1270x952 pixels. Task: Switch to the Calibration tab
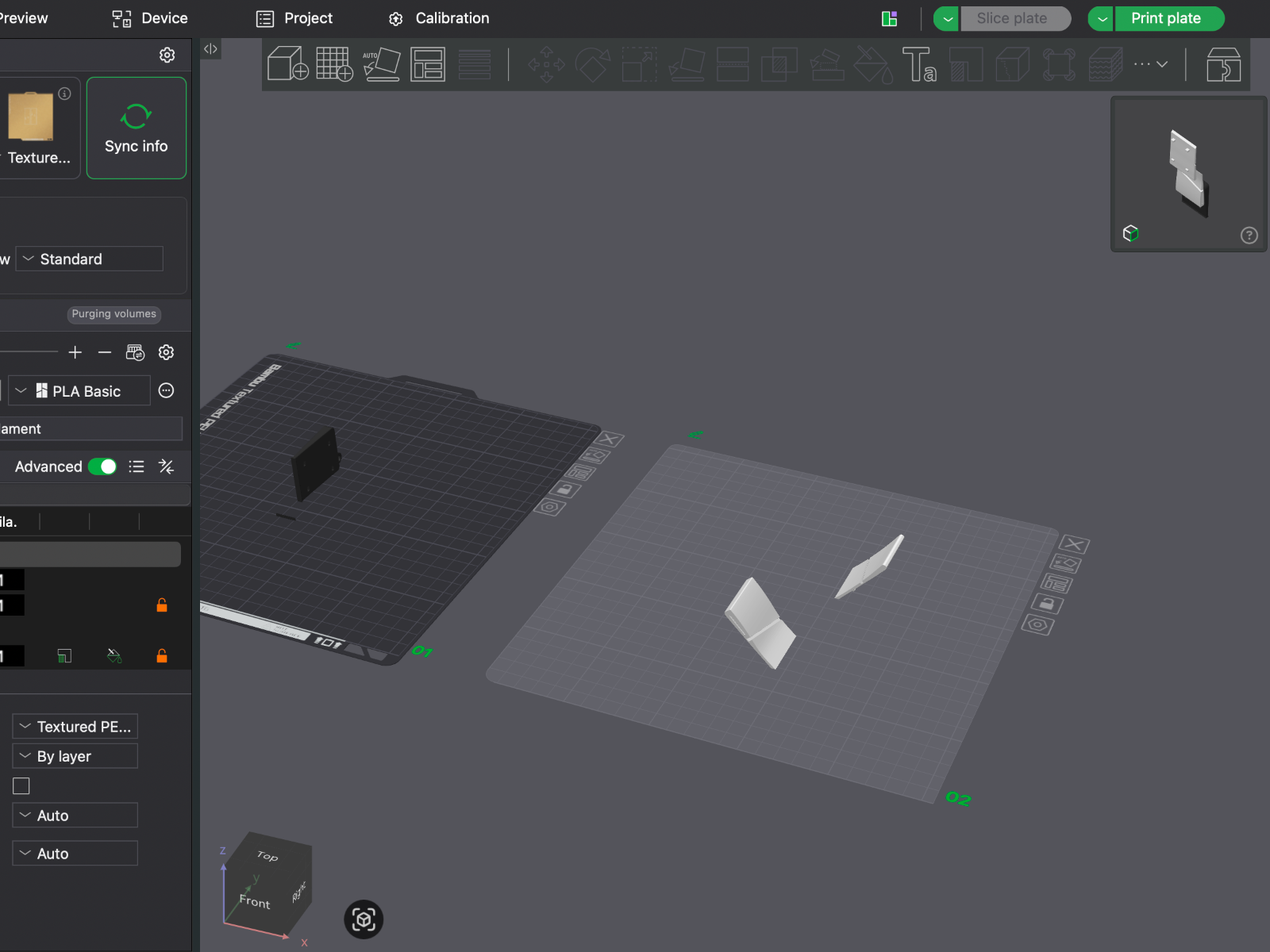click(439, 18)
